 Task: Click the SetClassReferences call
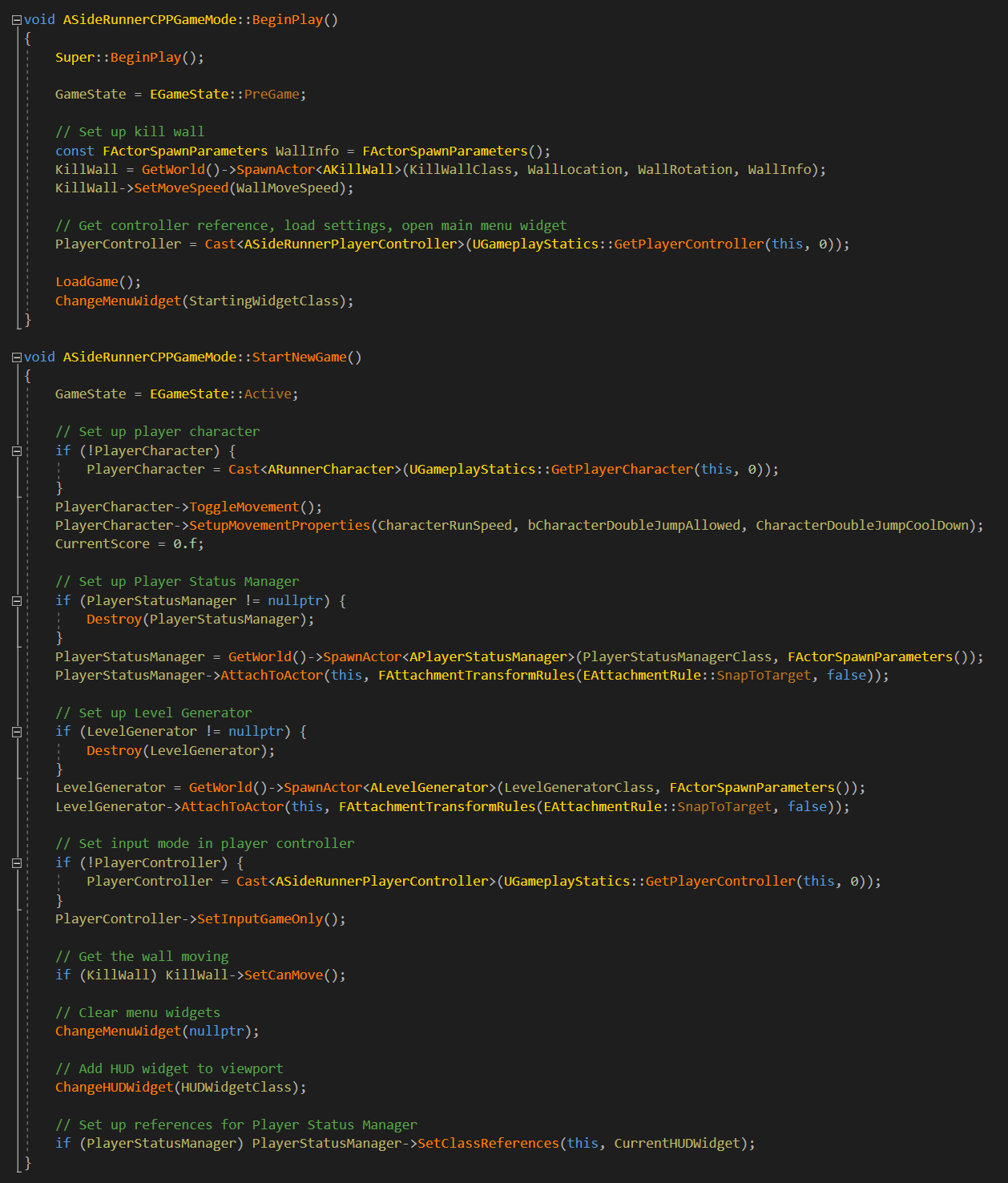[x=488, y=1144]
